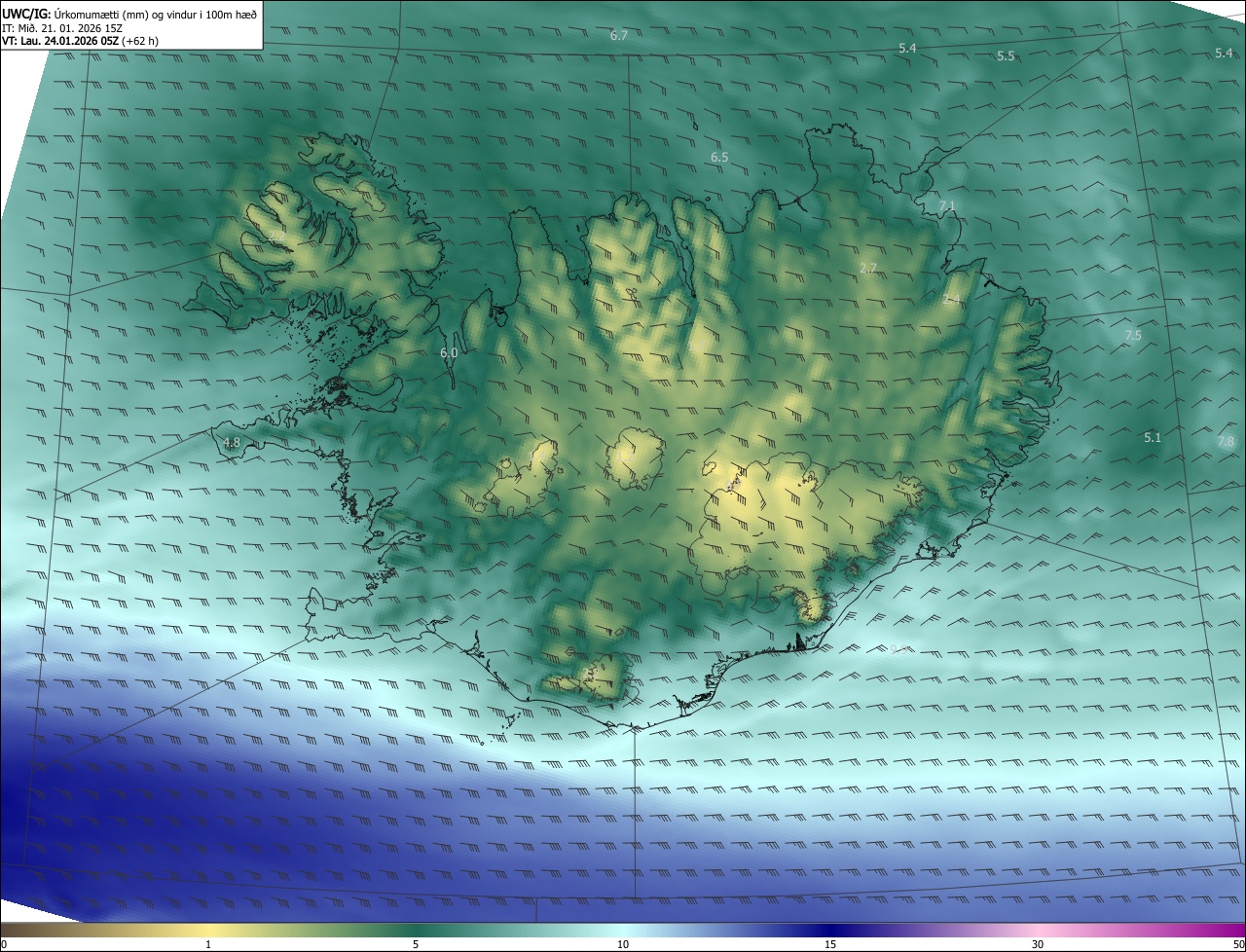Click the color scale tick label '30'
The image size is (1246, 952).
[1038, 944]
